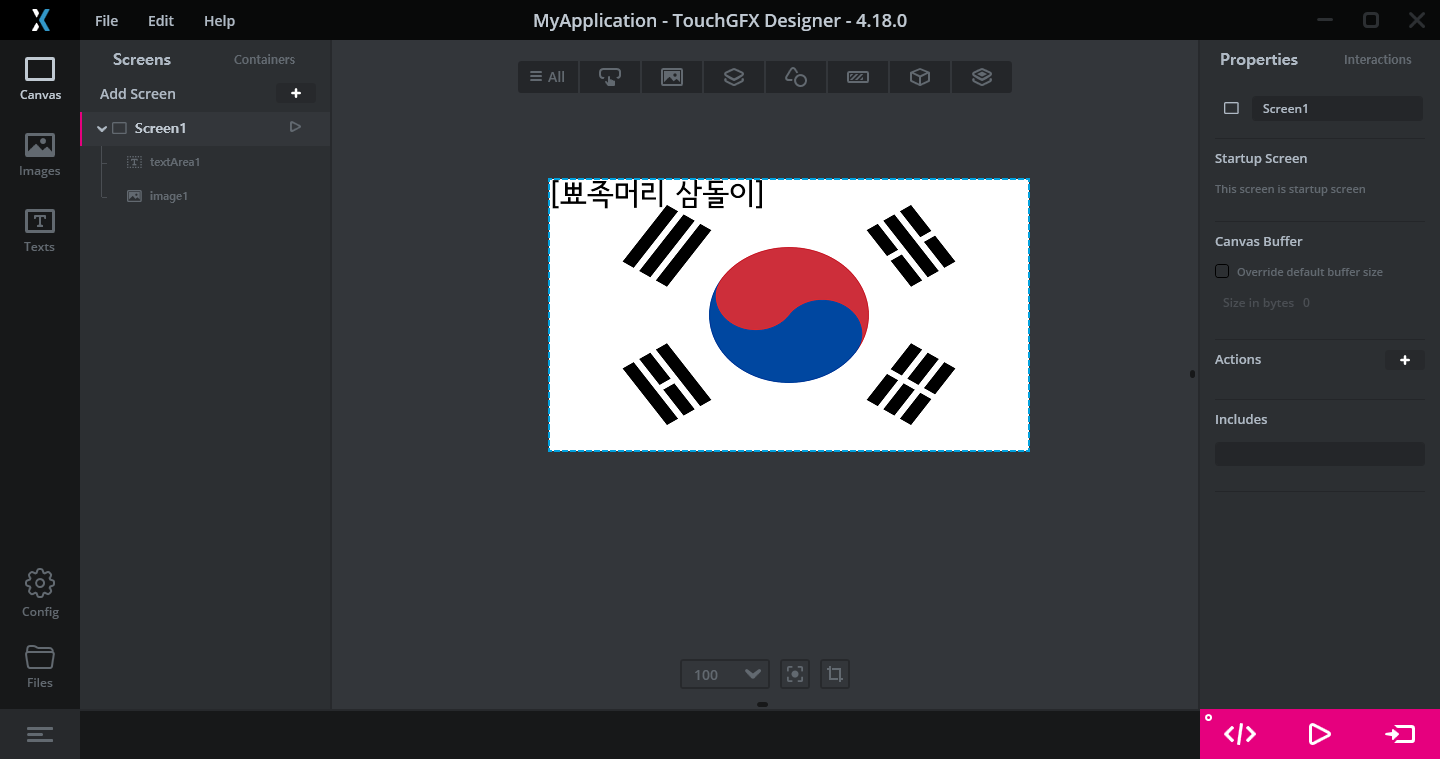Open the Images widget category in toolbar
Screen dimensions: 1440x759
[x=672, y=77]
